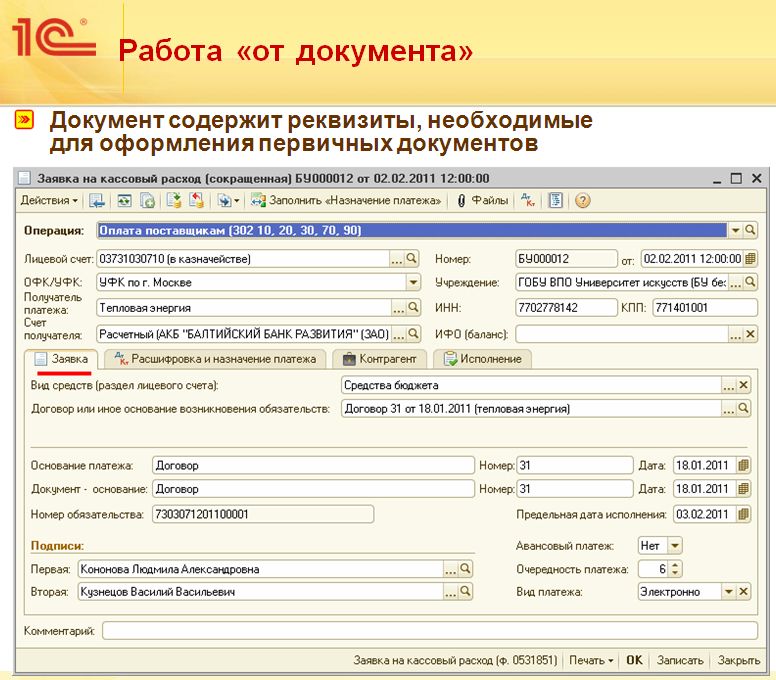Viewport: 776px width, 680px height.
Task: Click magnifier beside Первая signature Кононова
Action: (465, 569)
